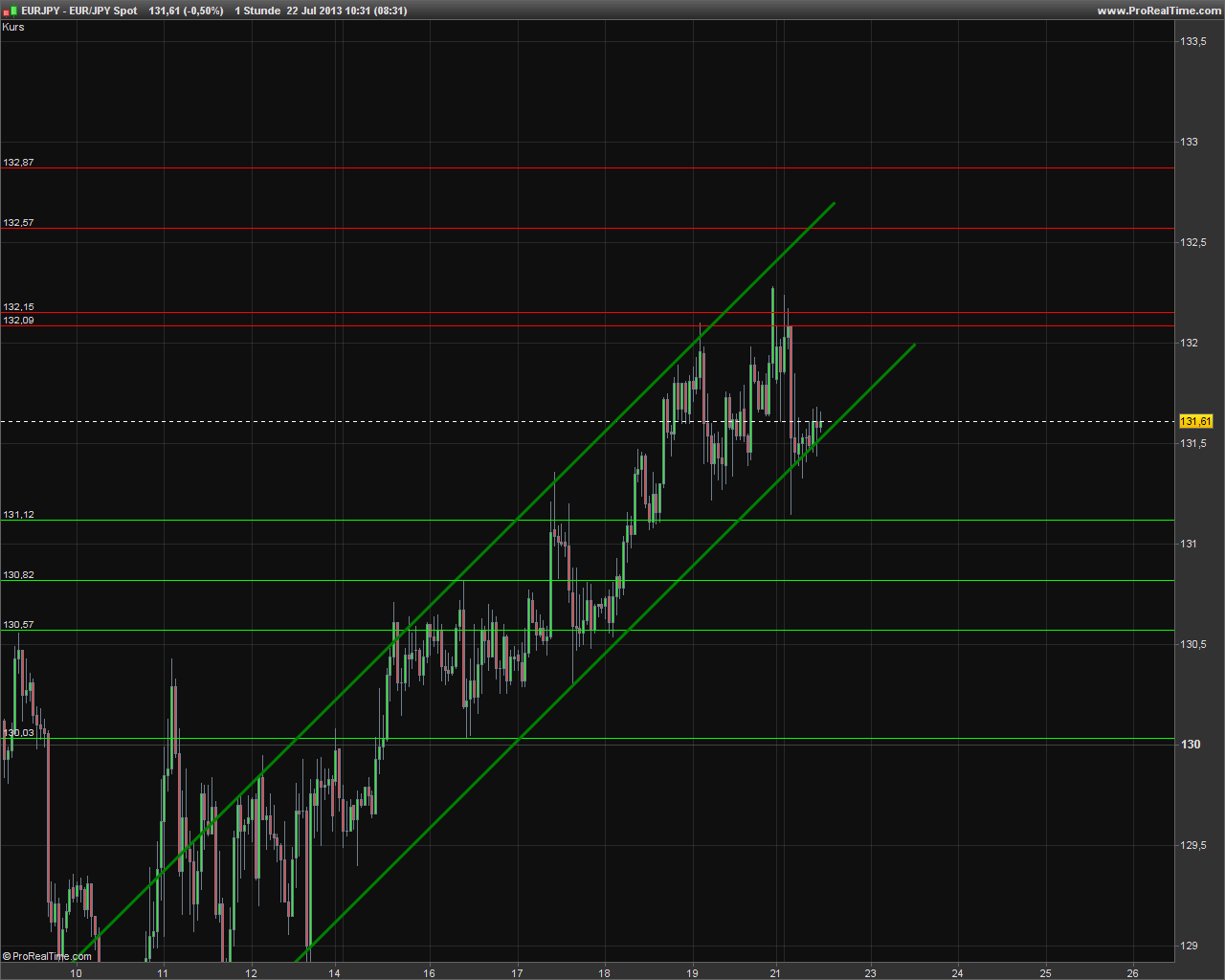Select the 132,15 resistance line label
This screenshot has height=980, width=1225.
click(x=18, y=307)
